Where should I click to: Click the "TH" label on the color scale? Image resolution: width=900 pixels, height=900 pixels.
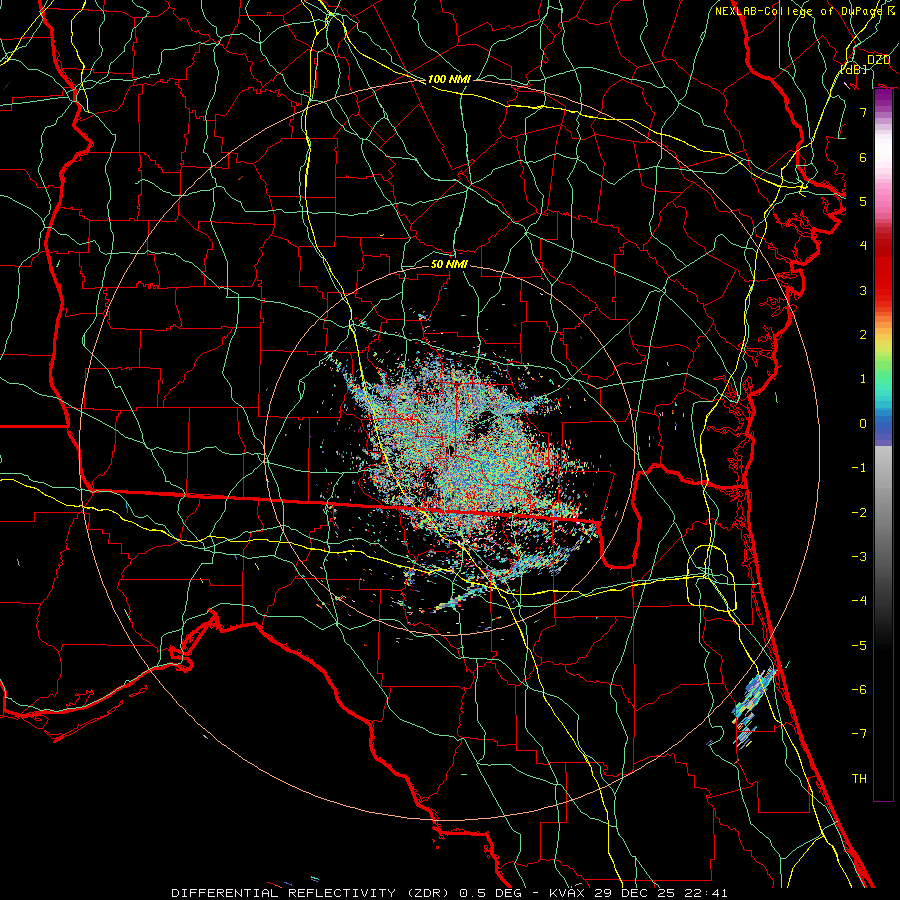pyautogui.click(x=859, y=779)
